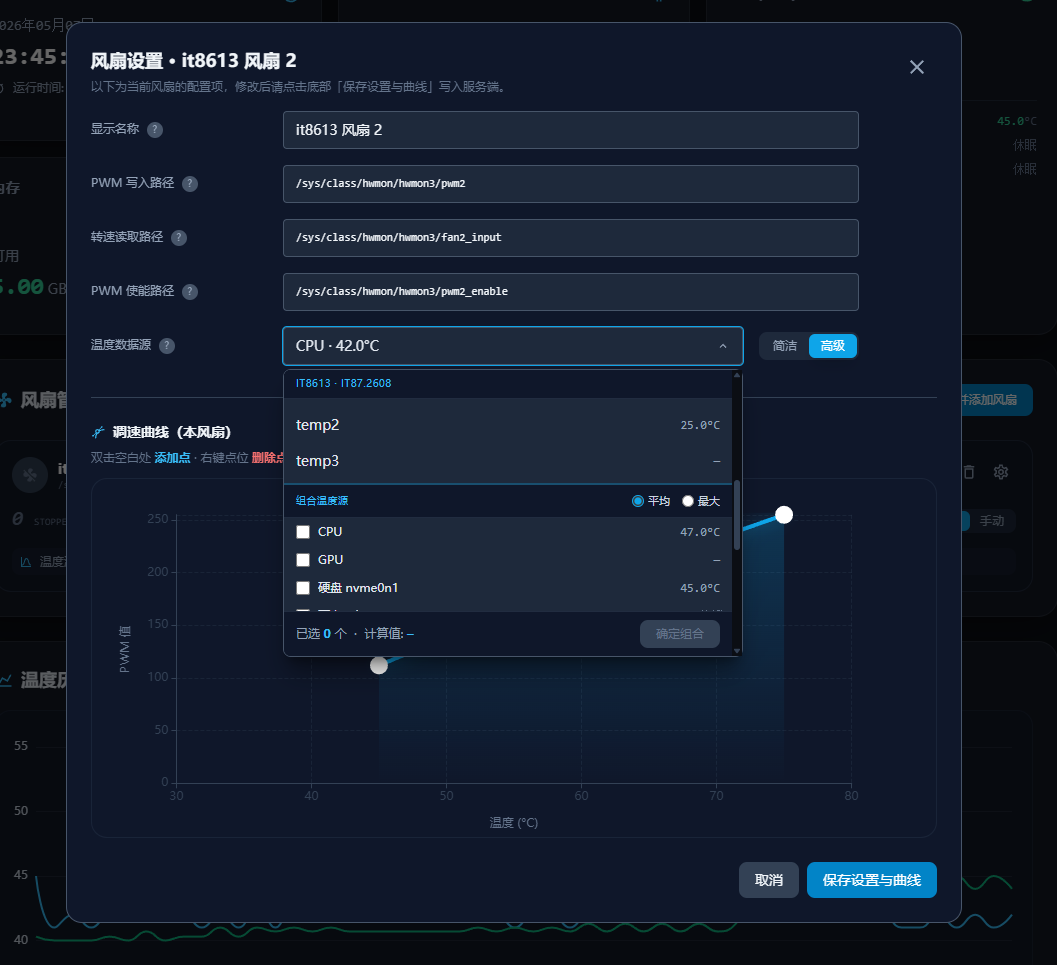Click the help icon beside 转速读取路径
This screenshot has width=1057, height=965.
[179, 238]
